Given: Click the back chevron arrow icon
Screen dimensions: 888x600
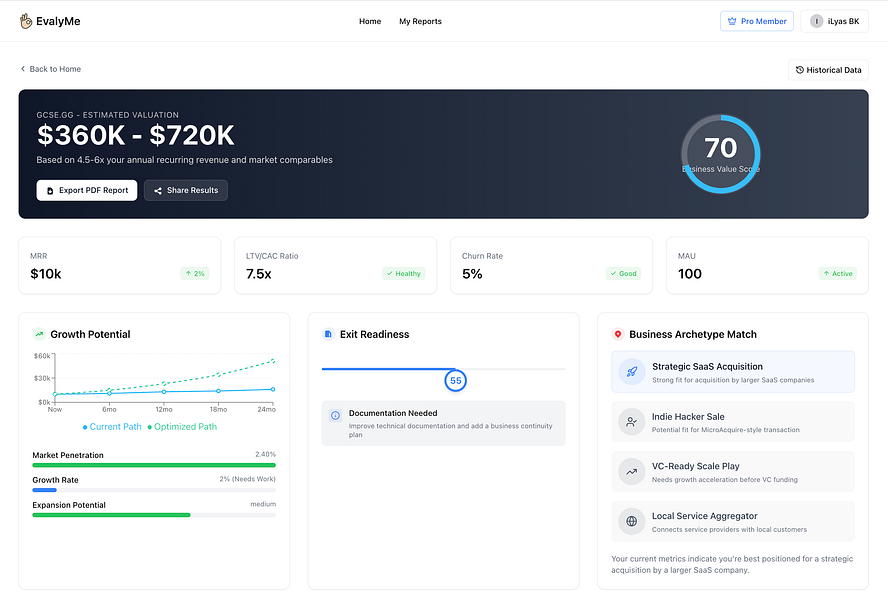Looking at the screenshot, I should [23, 69].
